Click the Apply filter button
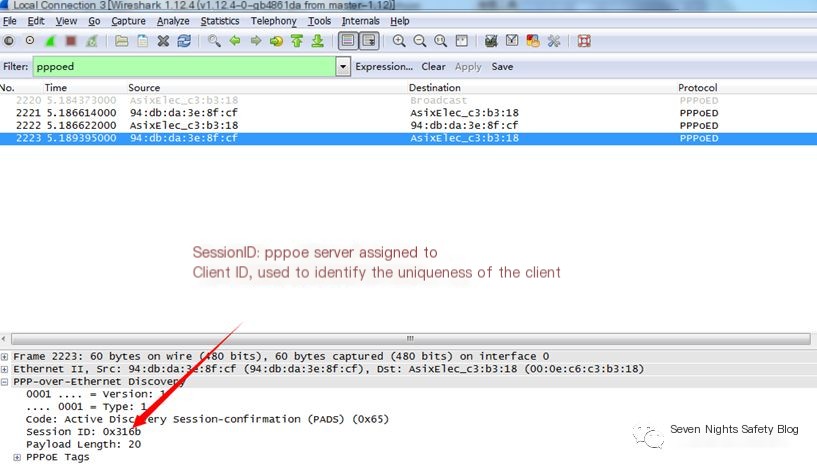Viewport: 817px width, 472px height. point(468,67)
